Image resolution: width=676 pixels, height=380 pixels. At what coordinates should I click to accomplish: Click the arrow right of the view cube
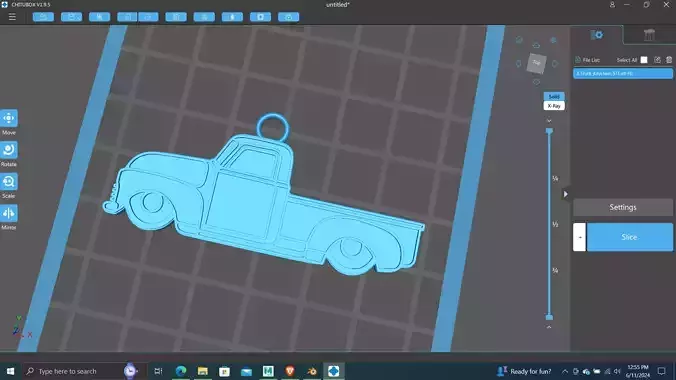[x=555, y=63]
